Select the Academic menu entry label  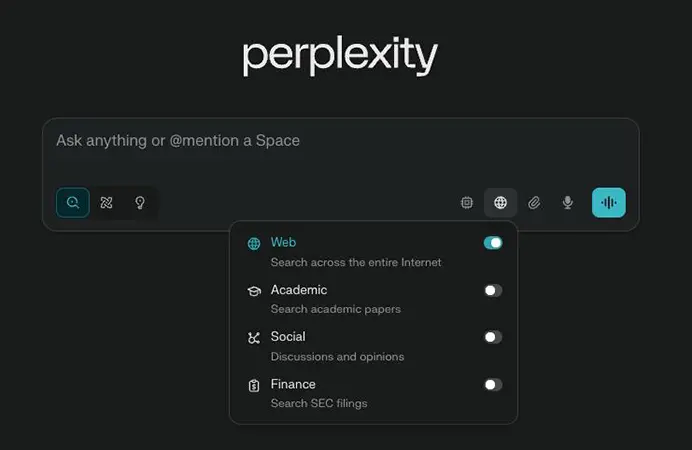coord(299,290)
